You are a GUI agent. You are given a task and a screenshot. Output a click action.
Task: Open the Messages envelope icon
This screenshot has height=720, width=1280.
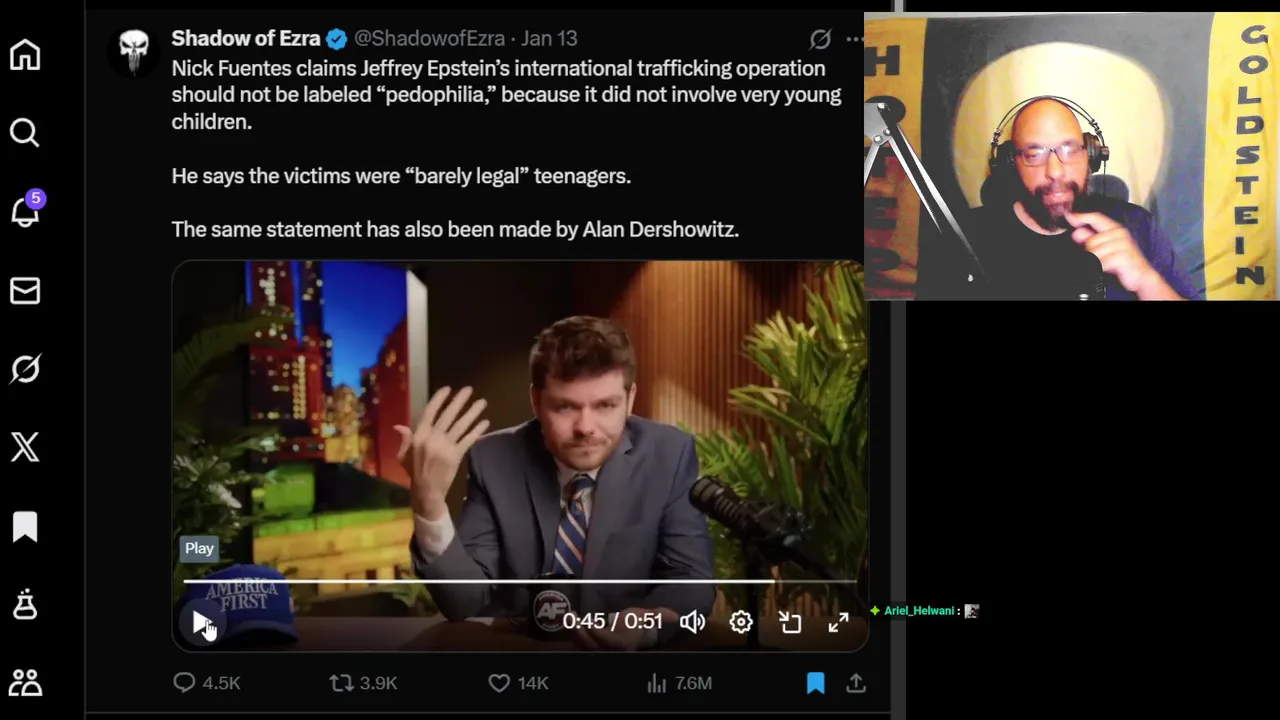point(25,291)
